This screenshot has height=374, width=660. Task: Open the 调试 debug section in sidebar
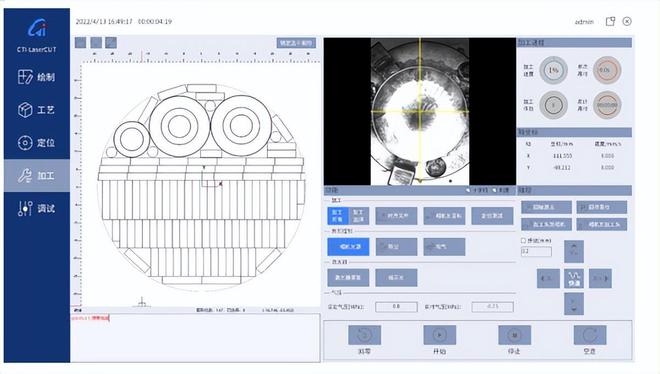click(x=37, y=208)
